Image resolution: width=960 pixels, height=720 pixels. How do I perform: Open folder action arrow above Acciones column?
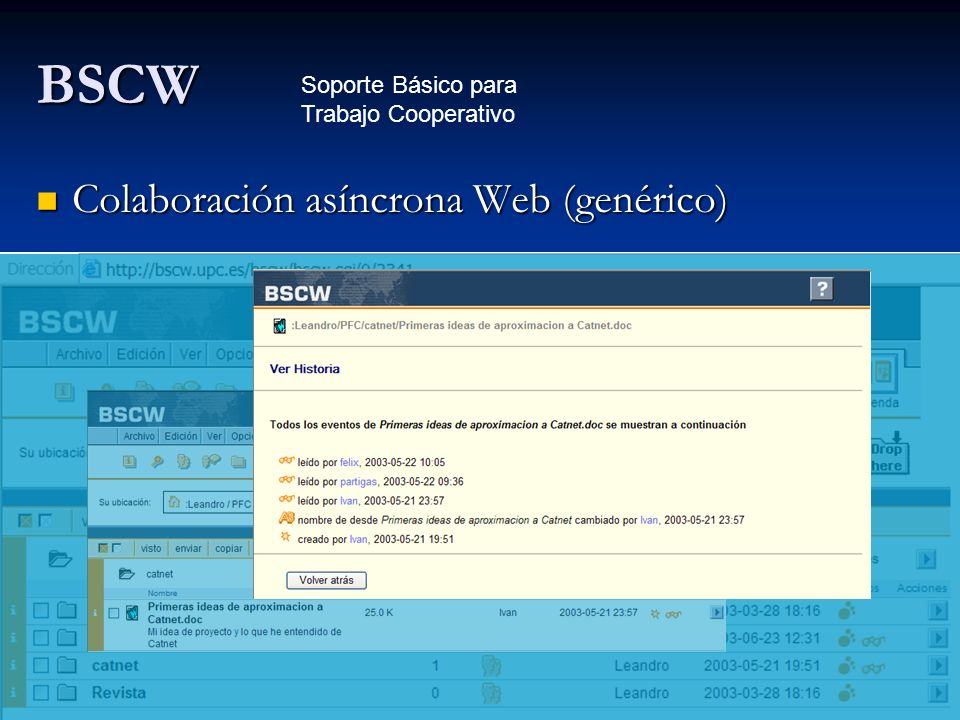pos(926,559)
